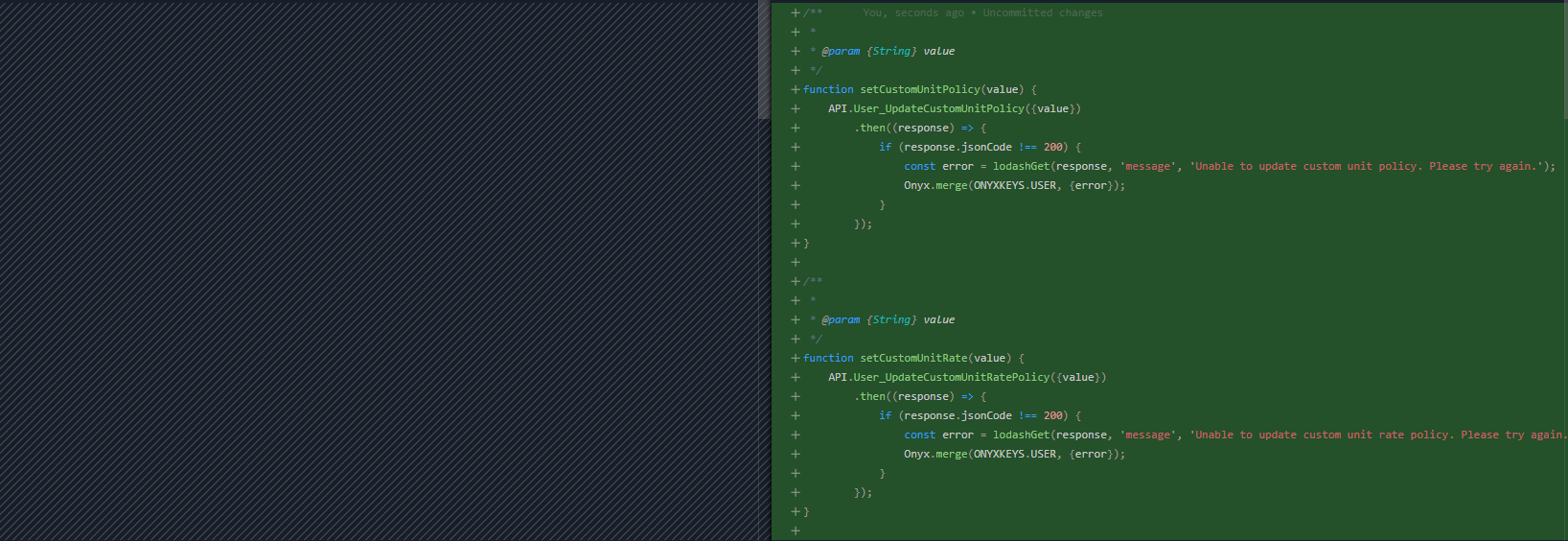Click the API.User_UpdateCustomUnitRatePolicy call

(x=967, y=377)
